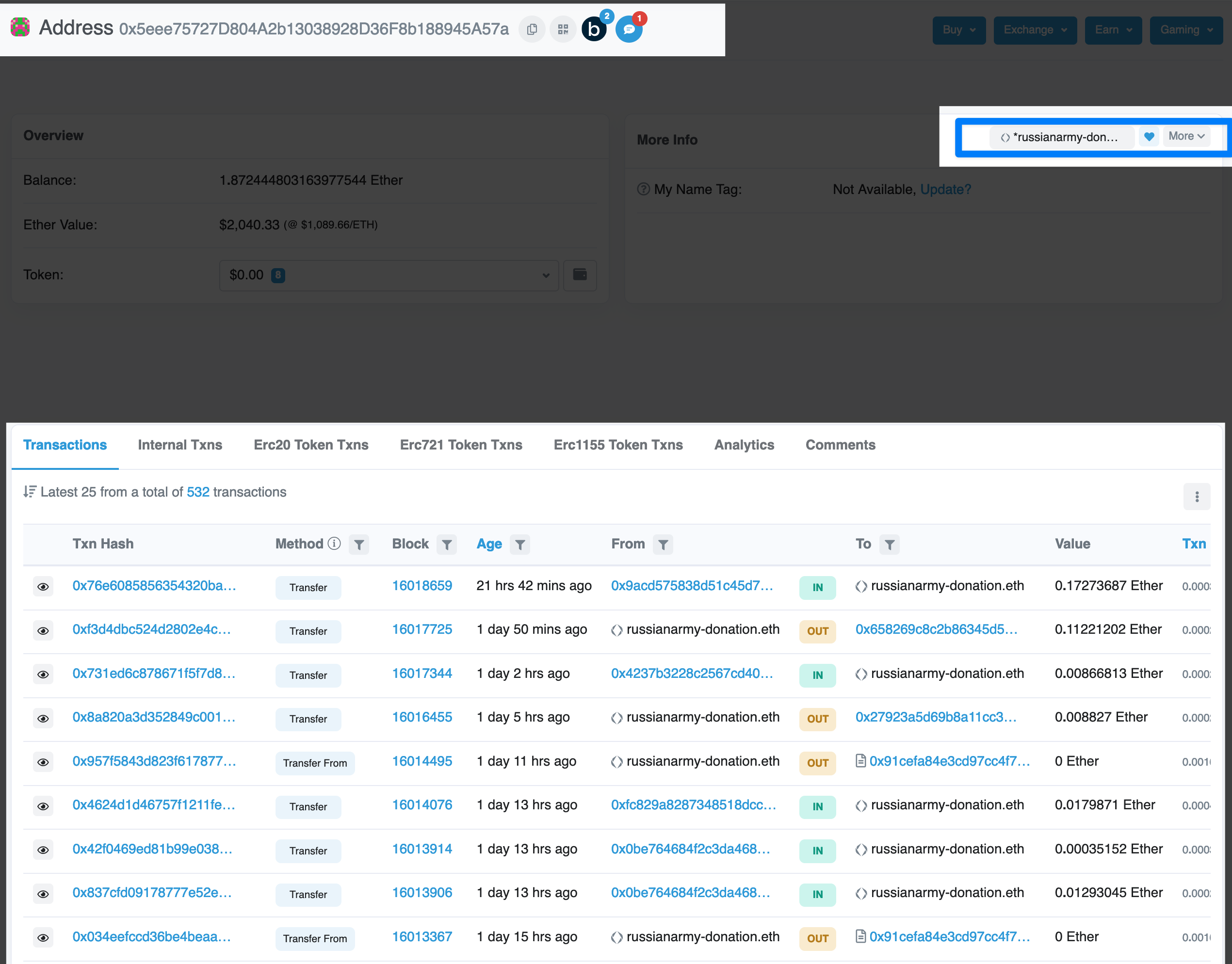The width and height of the screenshot is (1232, 964).
Task: Open block 16018659 link
Action: (422, 586)
